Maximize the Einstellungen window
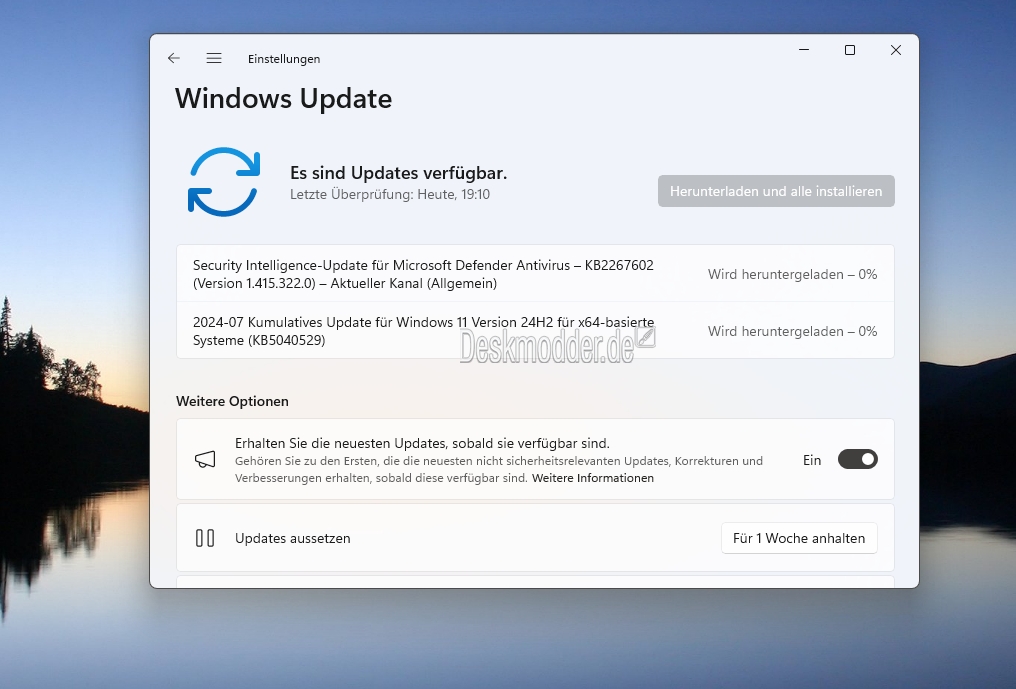This screenshot has width=1016, height=689. pos(850,50)
